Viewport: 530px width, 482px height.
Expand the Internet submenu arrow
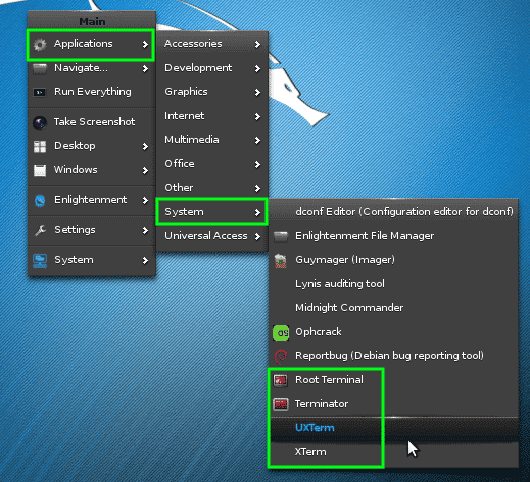pyautogui.click(x=257, y=116)
